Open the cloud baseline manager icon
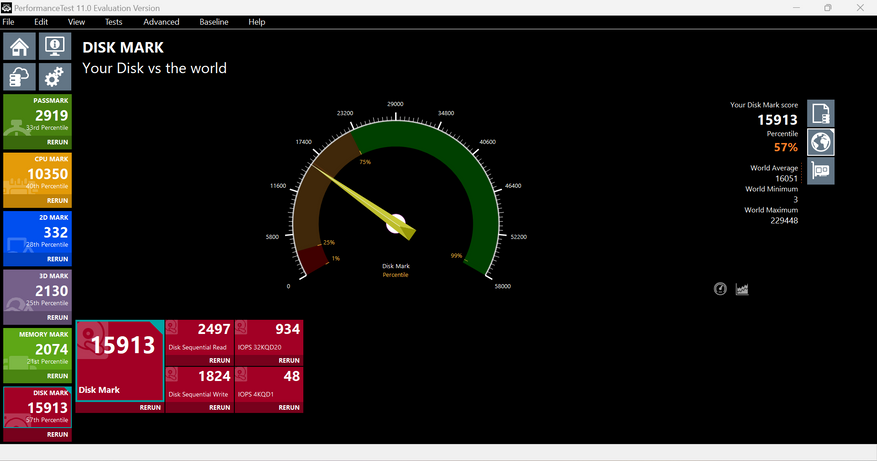Screen dimensions: 877x461 pos(20,77)
